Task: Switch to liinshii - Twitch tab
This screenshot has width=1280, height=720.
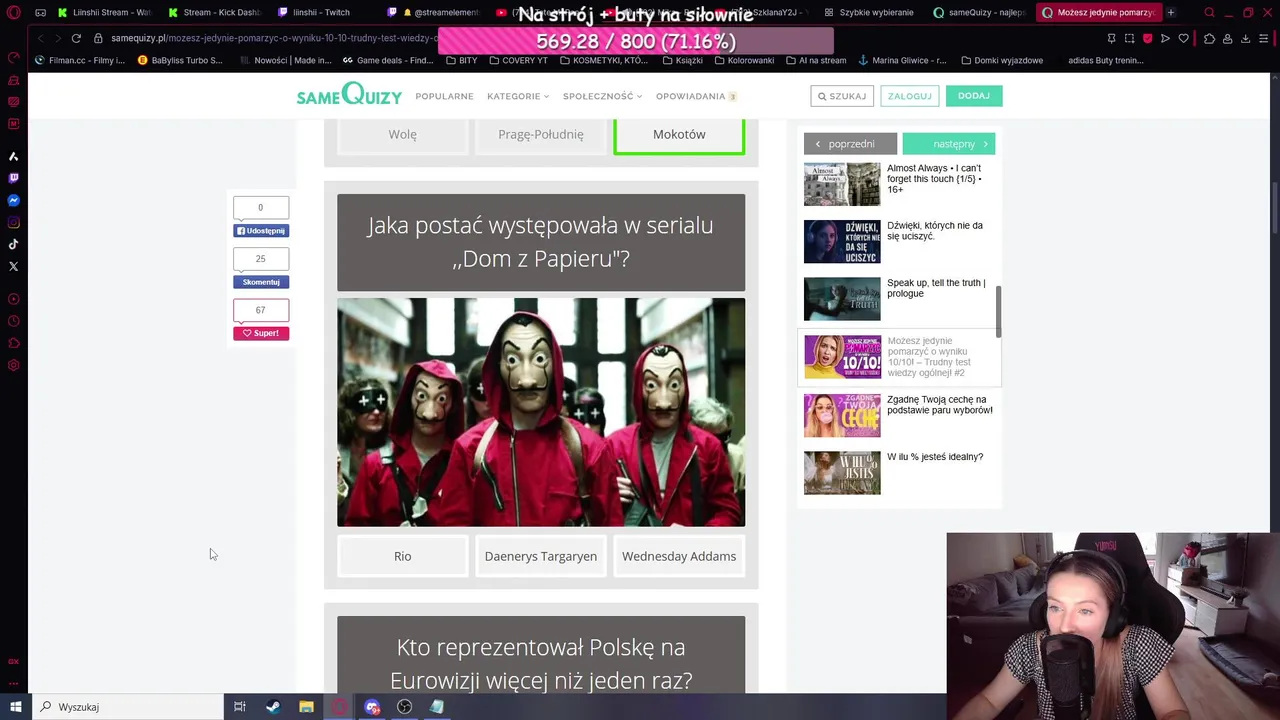Action: pyautogui.click(x=324, y=13)
